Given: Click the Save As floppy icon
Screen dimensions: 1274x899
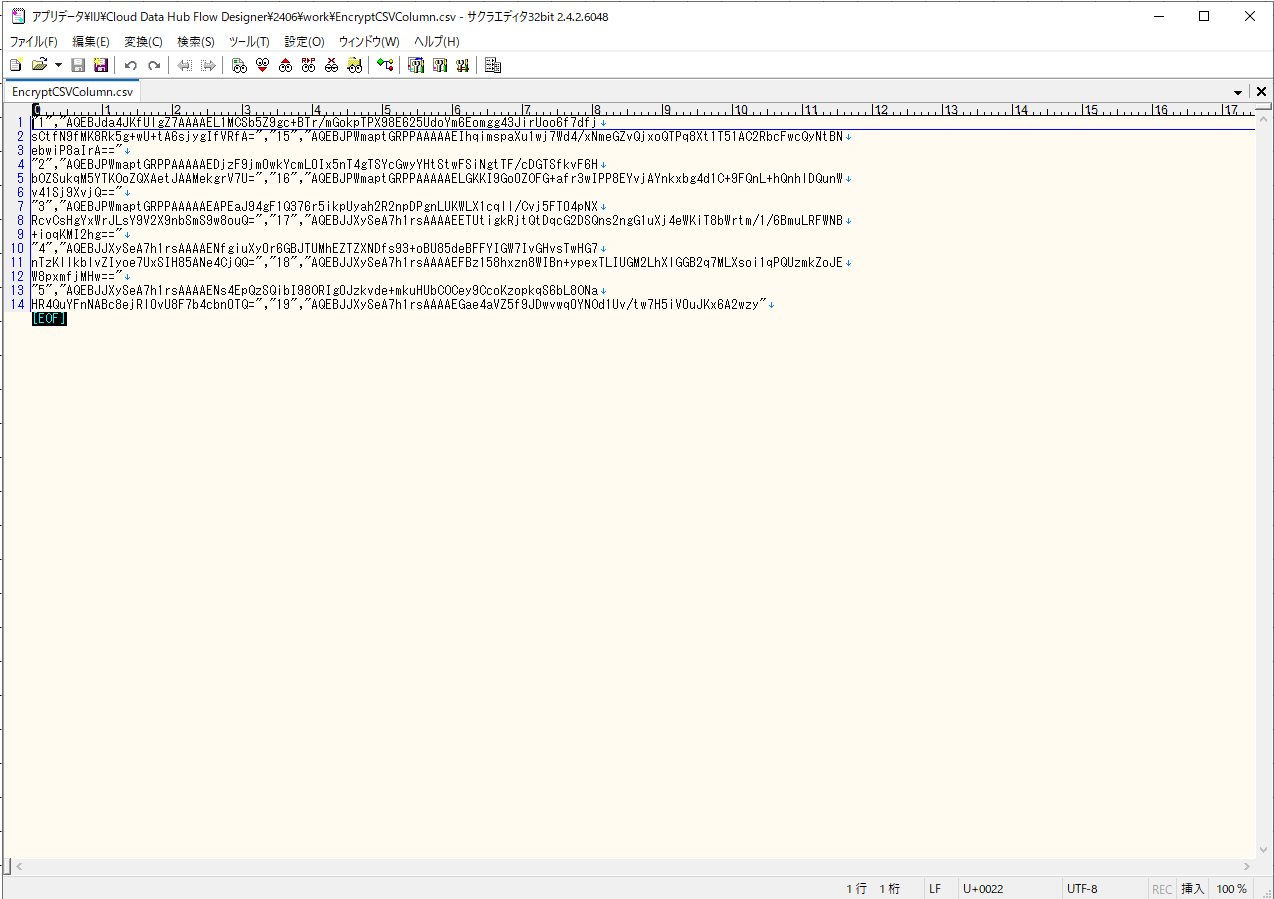Looking at the screenshot, I should click(x=100, y=65).
